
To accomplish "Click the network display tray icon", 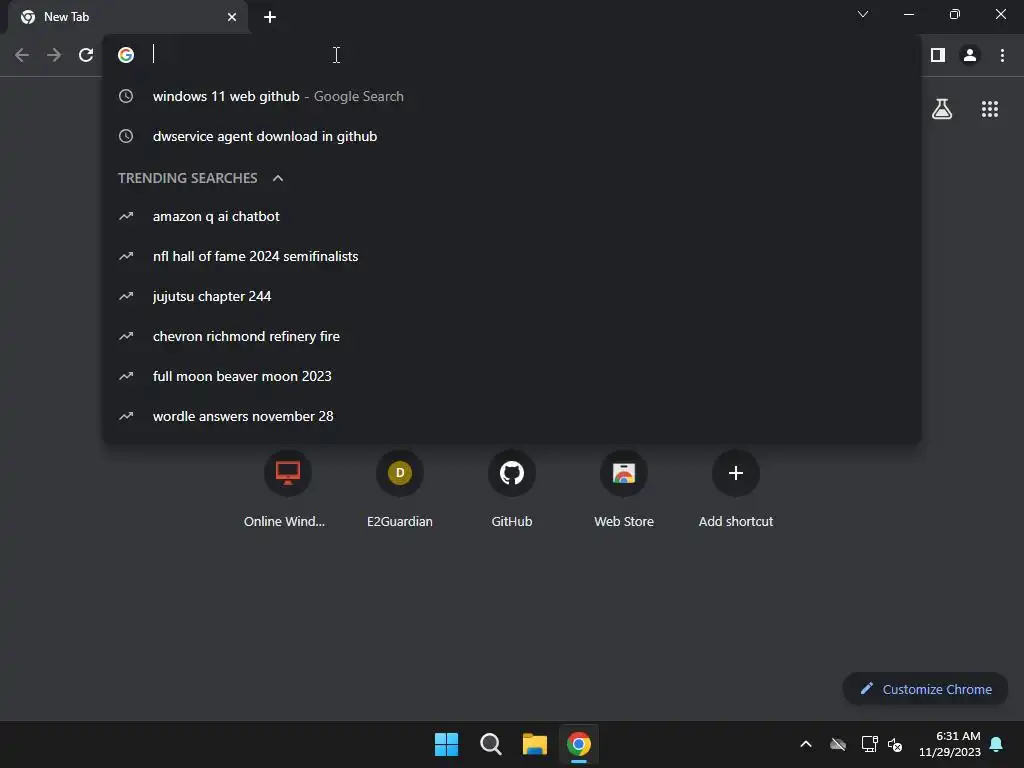I will (x=869, y=744).
